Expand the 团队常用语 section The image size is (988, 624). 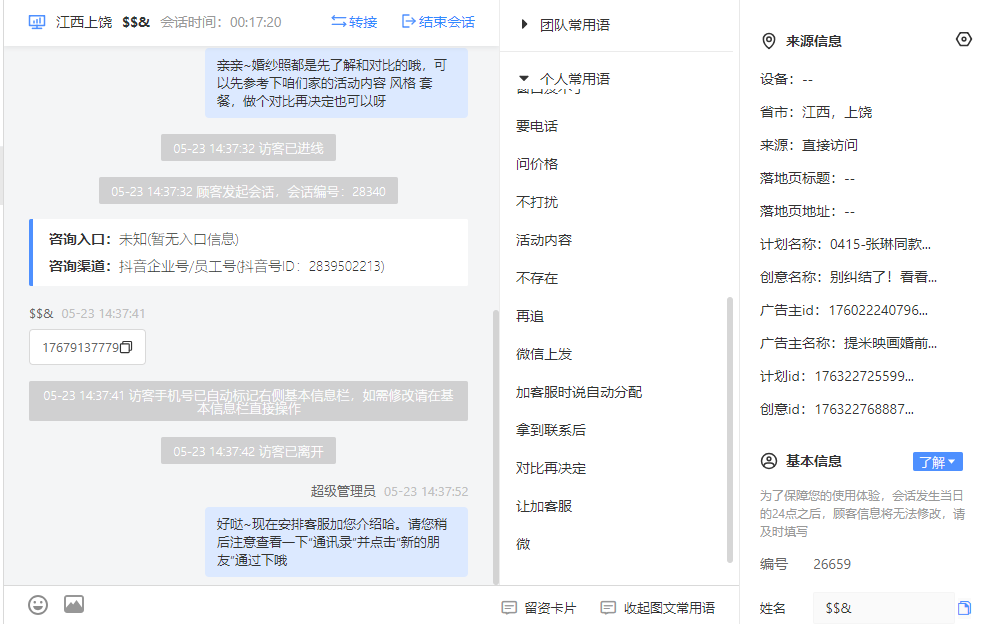pos(565,25)
